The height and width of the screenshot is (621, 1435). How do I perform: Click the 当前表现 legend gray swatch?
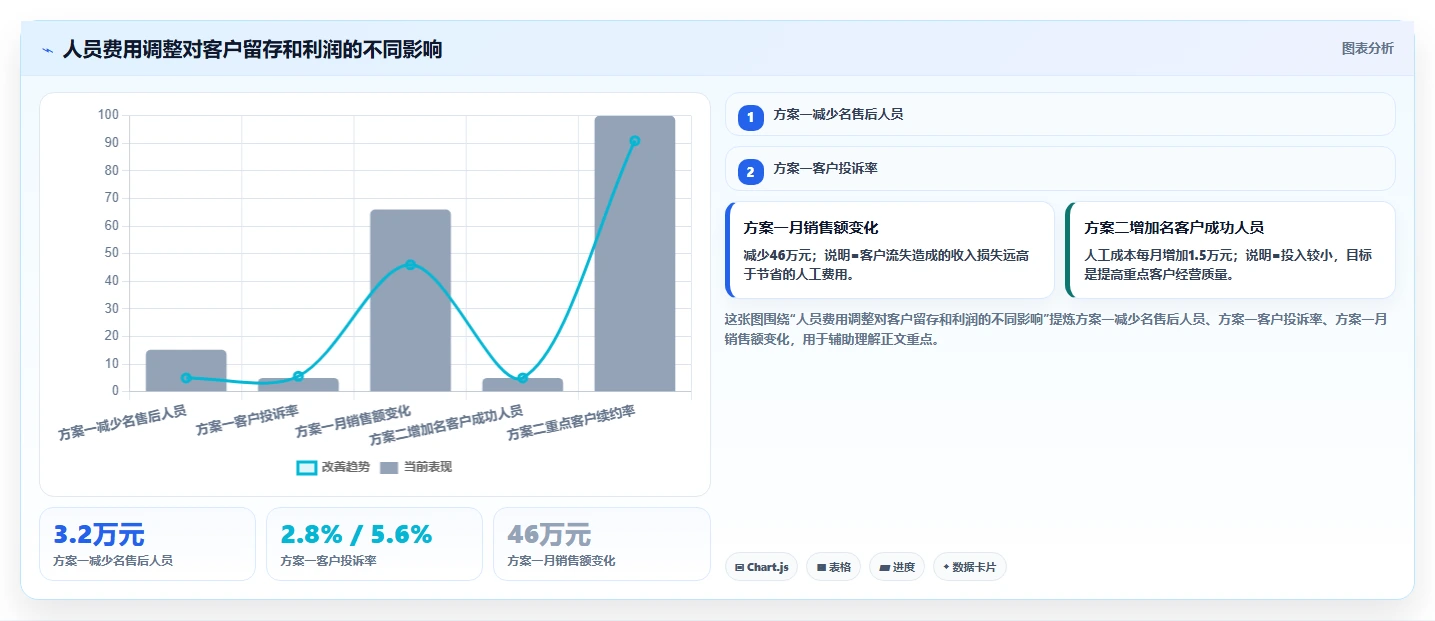[x=389, y=467]
